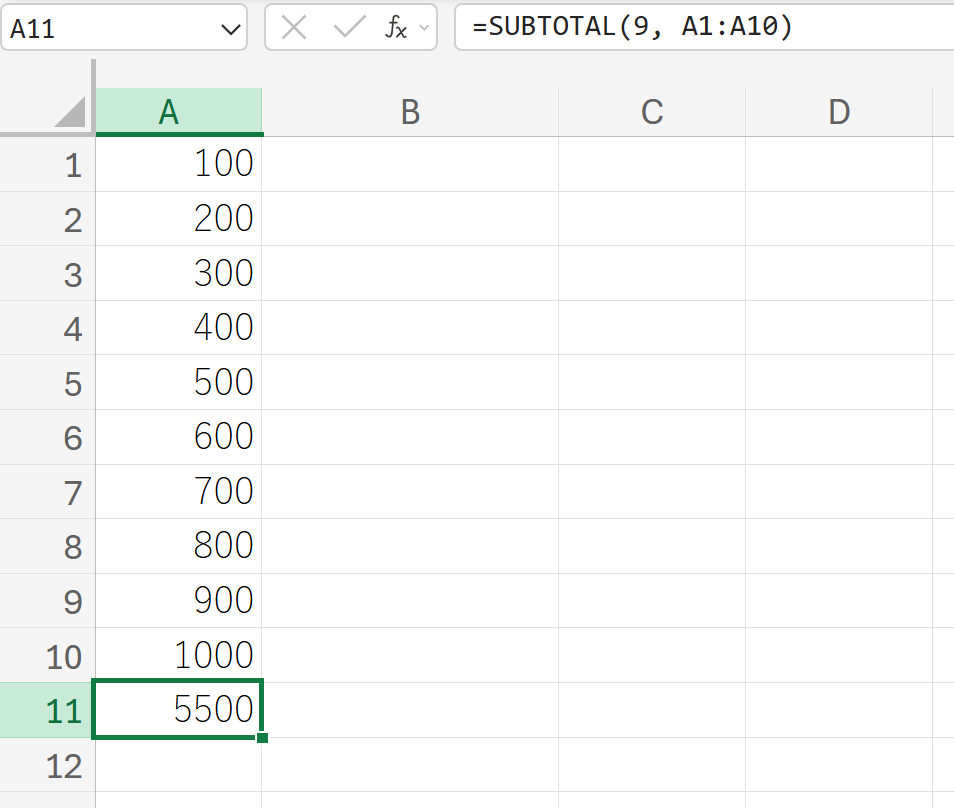Click the Cancel (X) icon in formula bar
Image resolution: width=954 pixels, height=808 pixels.
[x=294, y=27]
